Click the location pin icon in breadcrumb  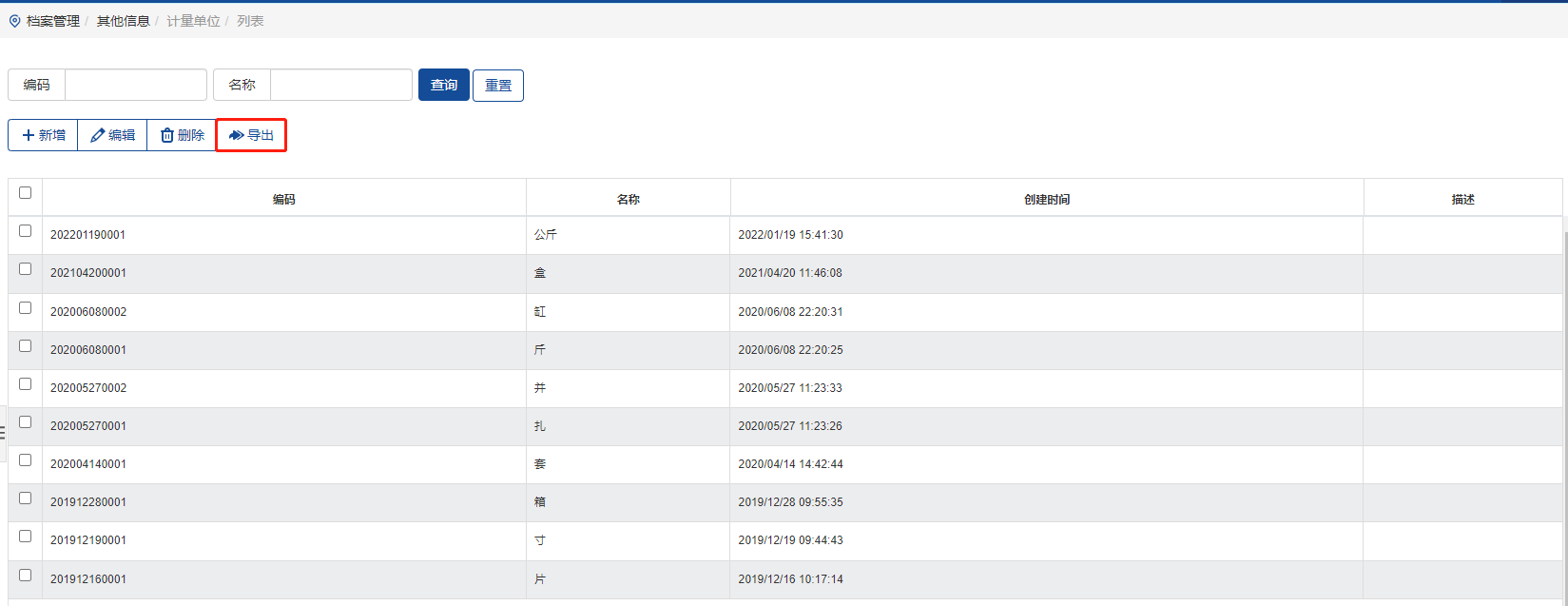(14, 21)
